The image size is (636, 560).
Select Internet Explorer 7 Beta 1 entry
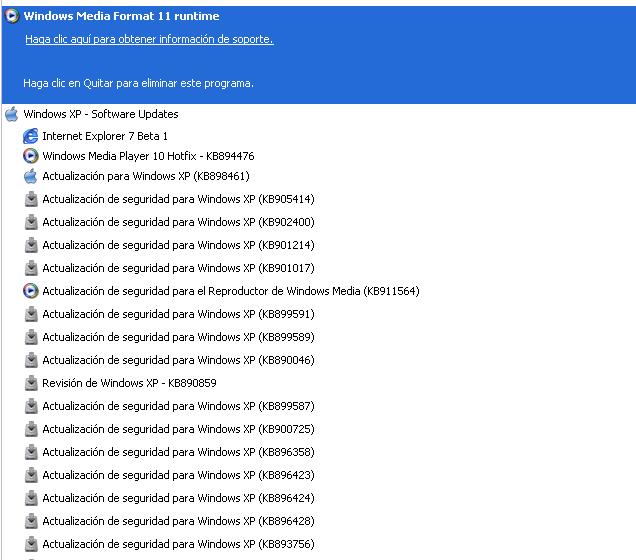point(105,136)
